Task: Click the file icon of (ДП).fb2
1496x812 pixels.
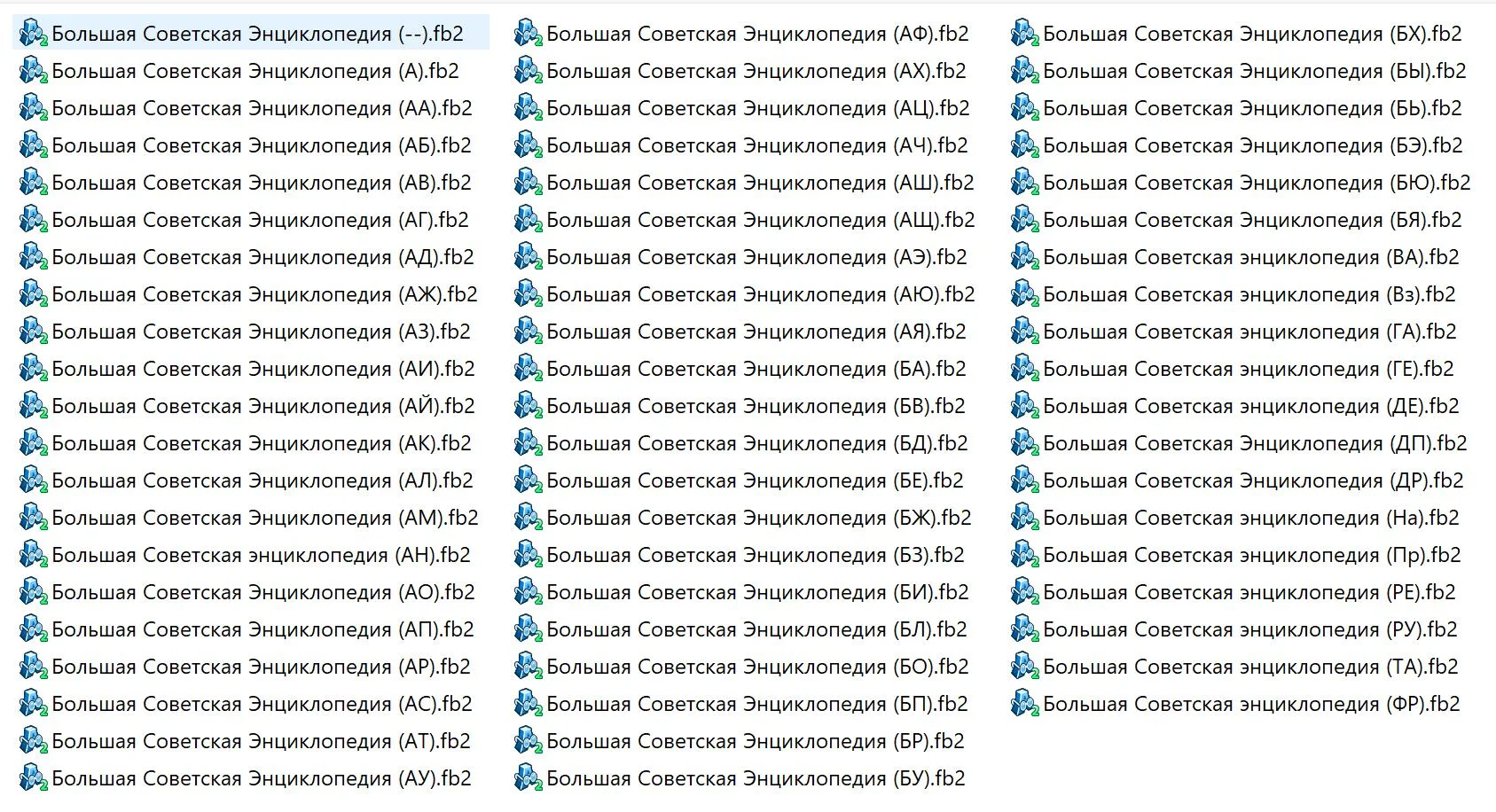Action: 1024,443
